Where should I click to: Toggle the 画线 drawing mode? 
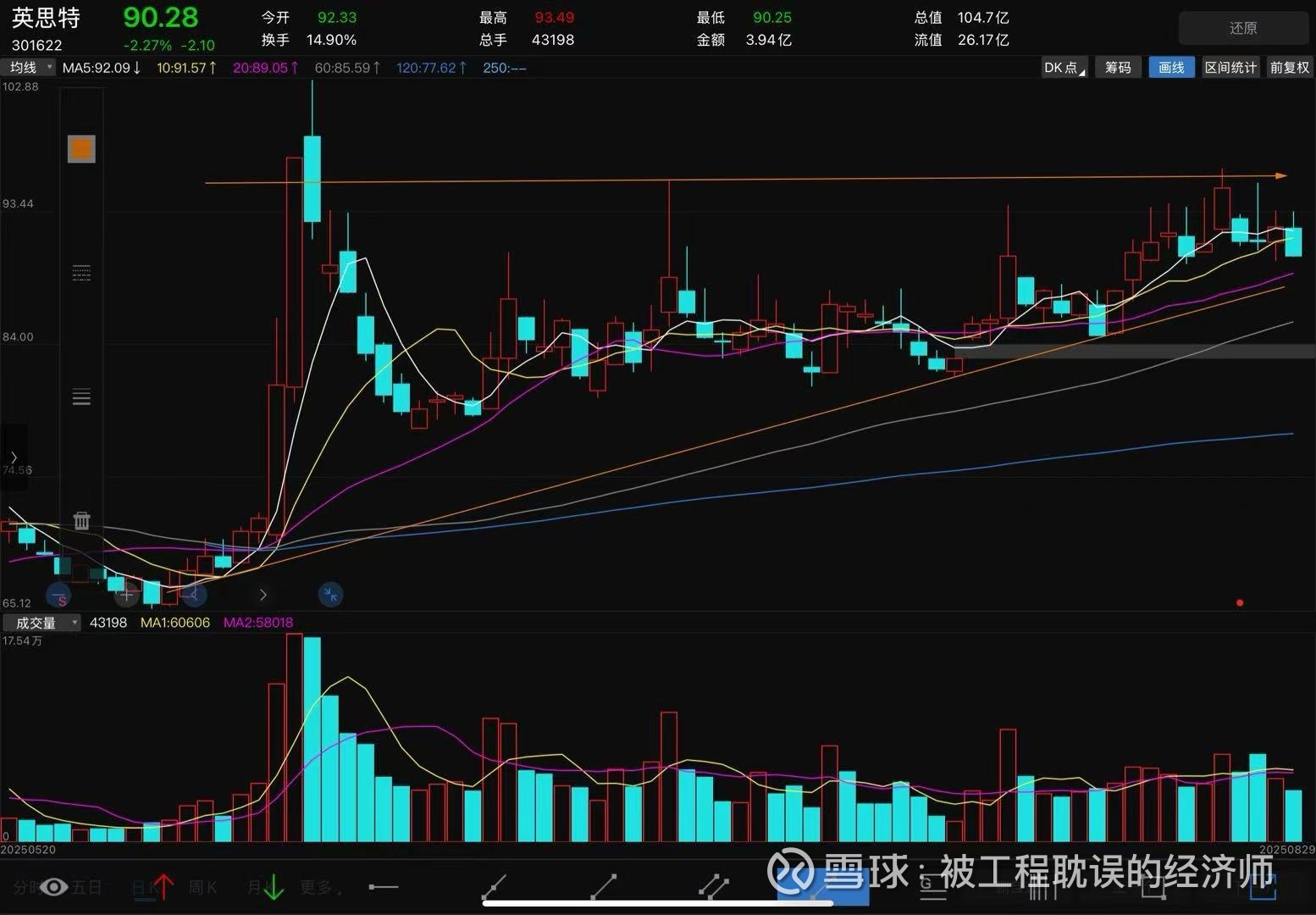tap(1171, 68)
